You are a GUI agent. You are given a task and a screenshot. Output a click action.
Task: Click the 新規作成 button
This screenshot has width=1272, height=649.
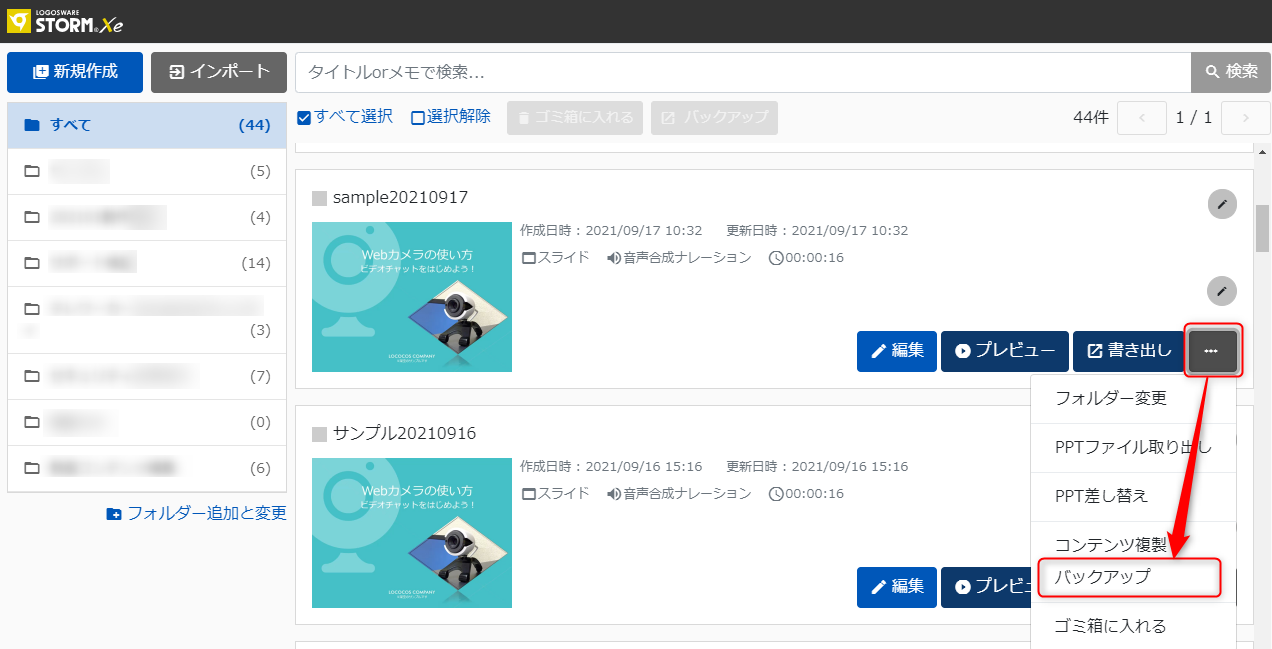(75, 72)
